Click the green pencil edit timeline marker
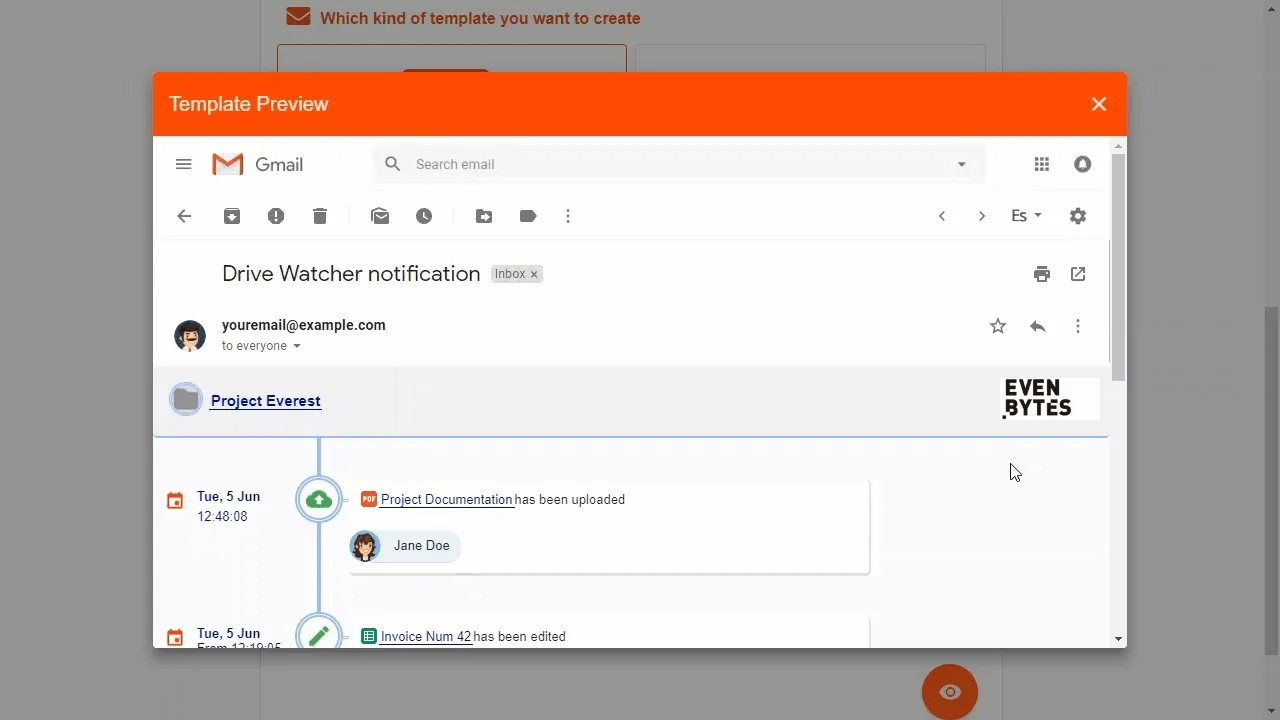This screenshot has height=720, width=1280. 319,634
